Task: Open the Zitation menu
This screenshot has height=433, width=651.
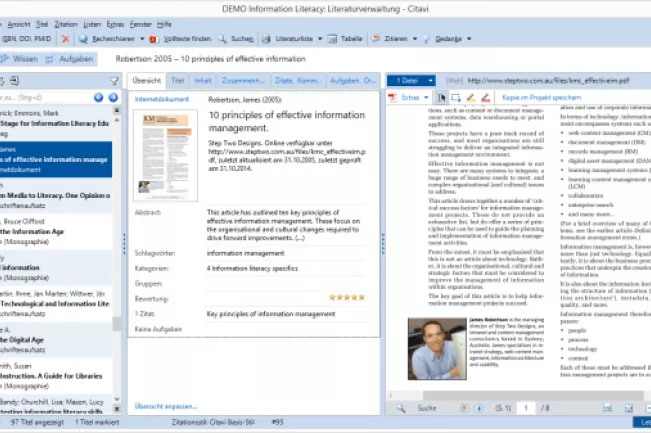Action: click(x=66, y=24)
